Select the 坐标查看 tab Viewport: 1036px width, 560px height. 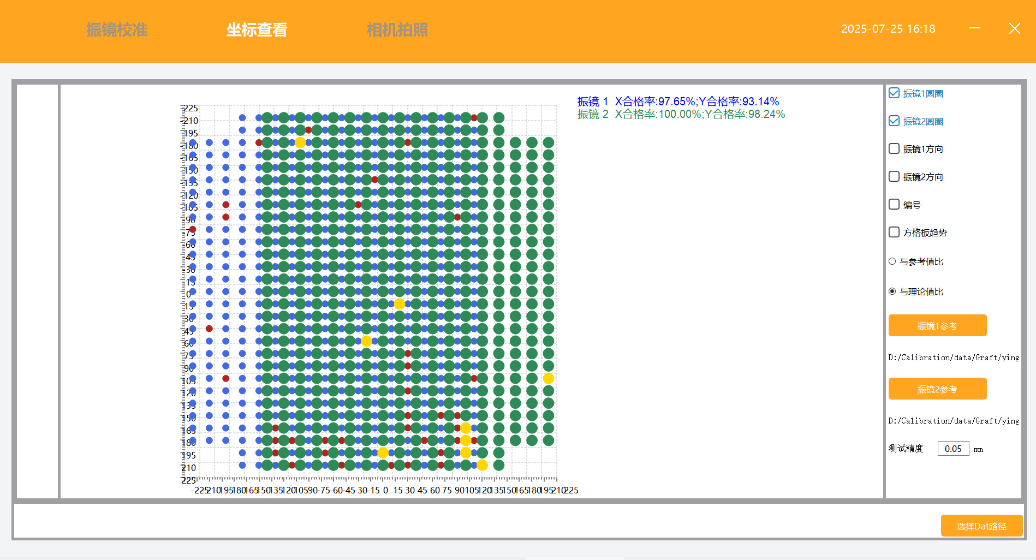(x=257, y=30)
